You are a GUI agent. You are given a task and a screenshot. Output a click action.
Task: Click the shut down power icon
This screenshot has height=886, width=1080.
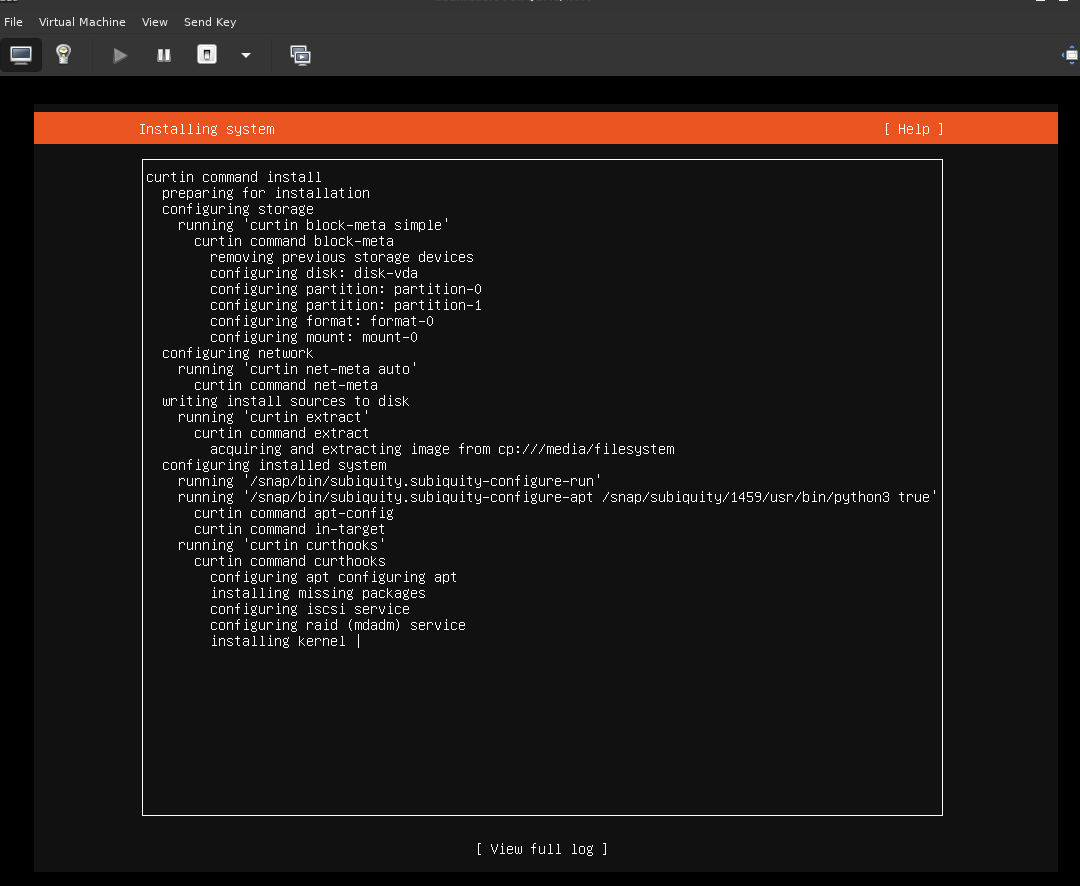(x=207, y=55)
